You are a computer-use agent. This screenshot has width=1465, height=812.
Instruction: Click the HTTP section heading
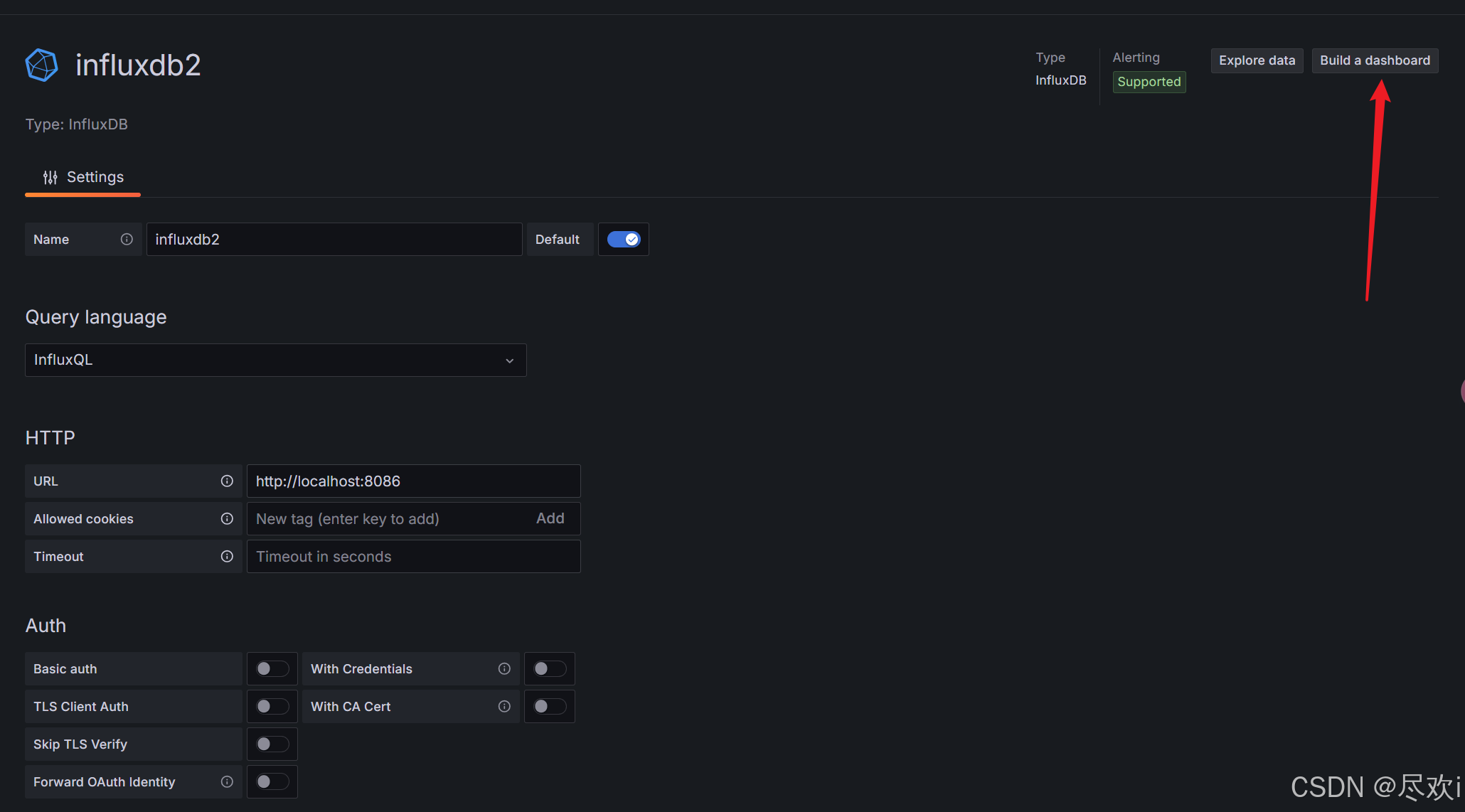point(50,438)
